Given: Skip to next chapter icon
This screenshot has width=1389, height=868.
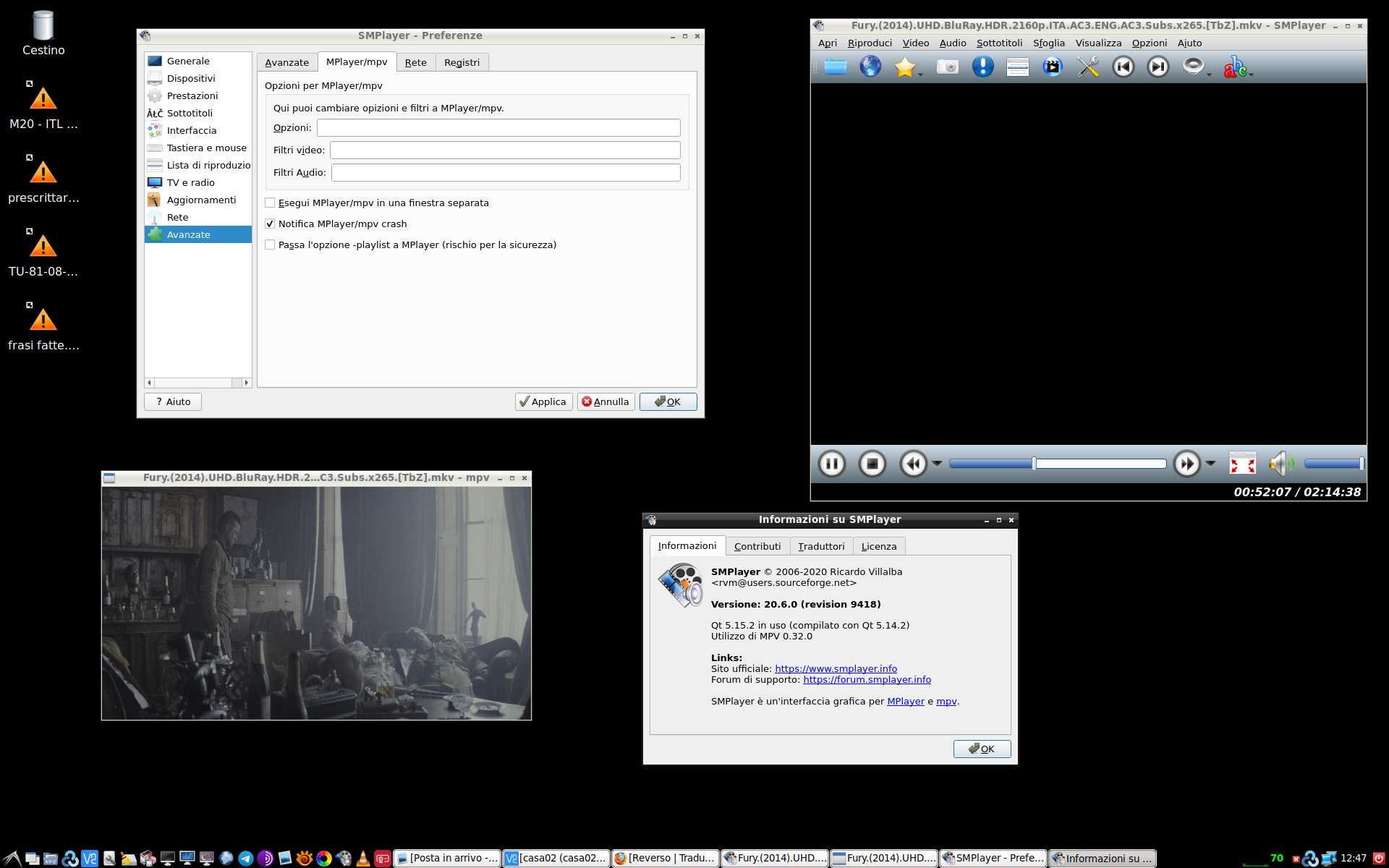Looking at the screenshot, I should coord(1157,67).
